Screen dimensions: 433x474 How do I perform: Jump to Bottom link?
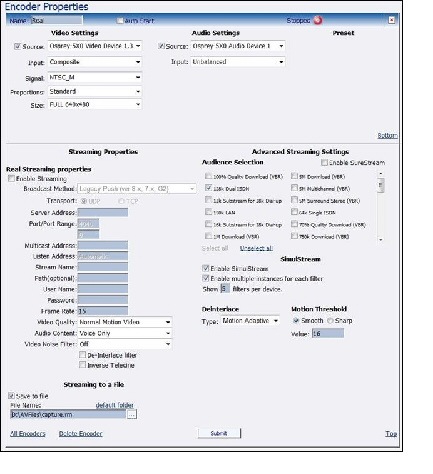pos(387,135)
